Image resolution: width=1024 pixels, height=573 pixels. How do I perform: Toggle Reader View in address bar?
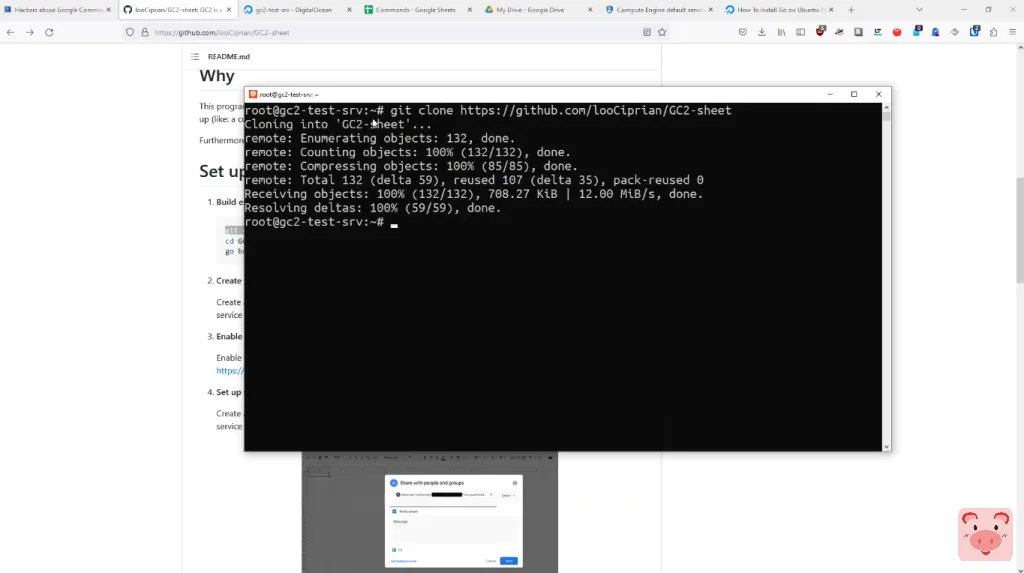point(647,32)
